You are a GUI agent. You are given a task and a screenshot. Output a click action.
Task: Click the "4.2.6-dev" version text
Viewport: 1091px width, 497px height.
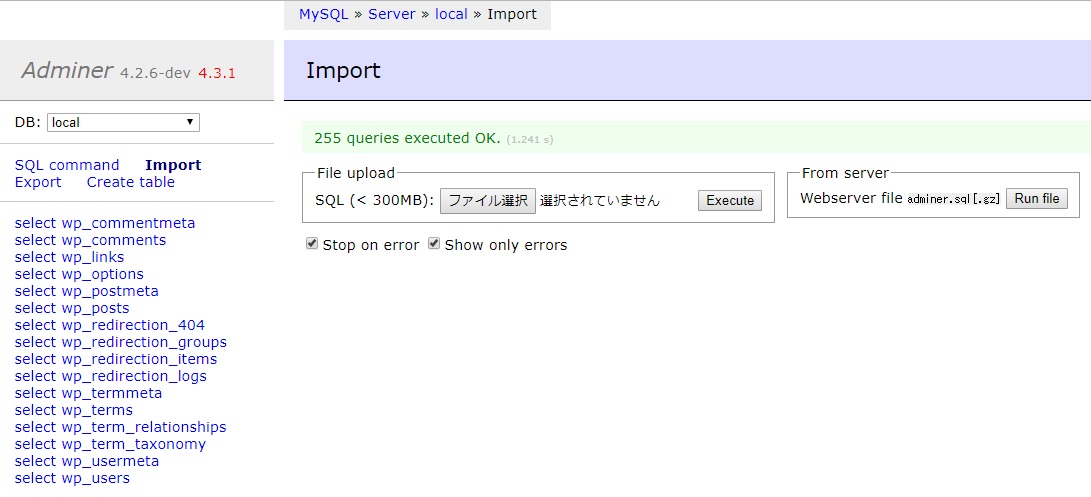pos(155,72)
